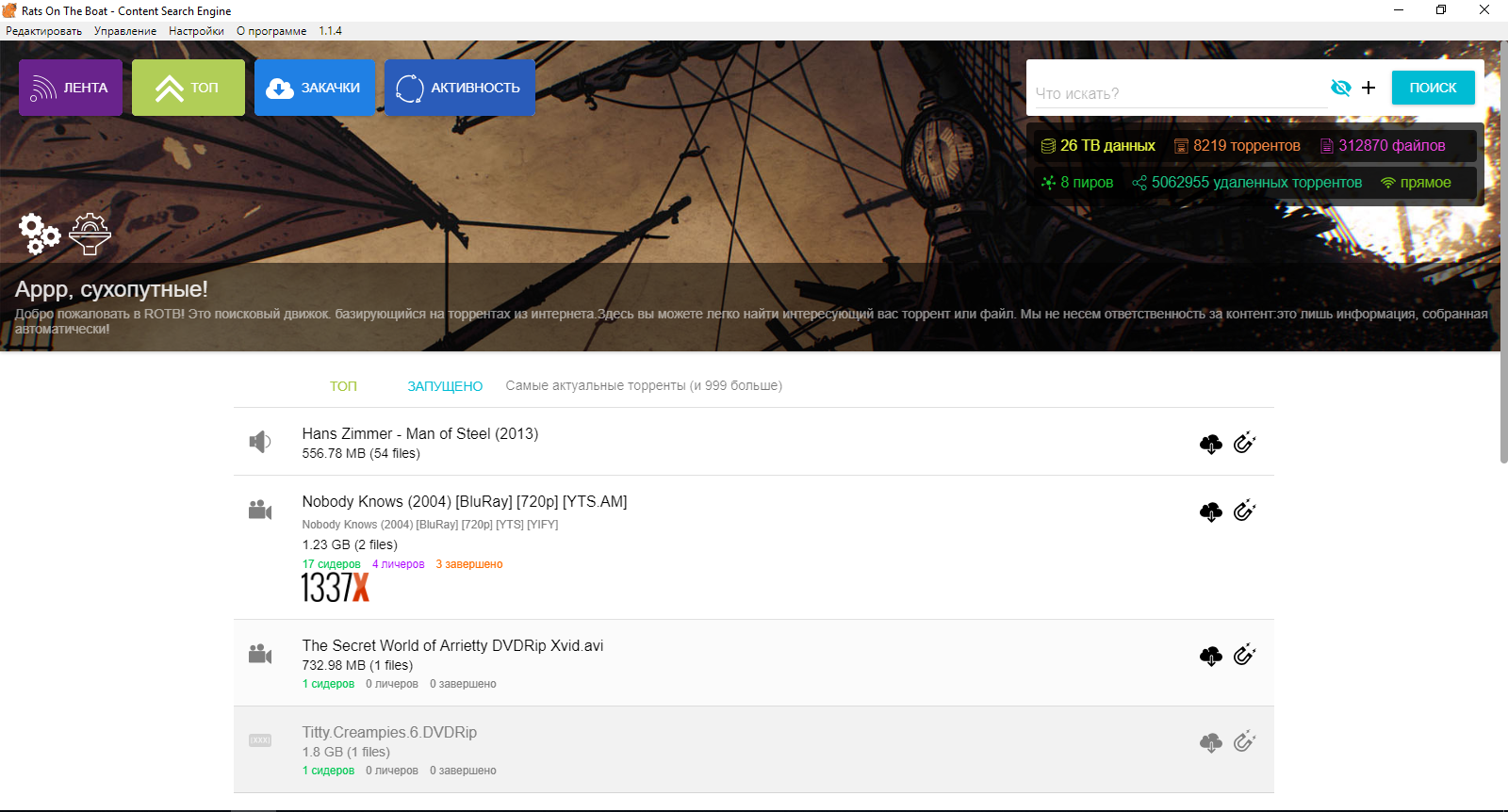Open the Редактировать menu
1508x812 pixels.
click(43, 31)
